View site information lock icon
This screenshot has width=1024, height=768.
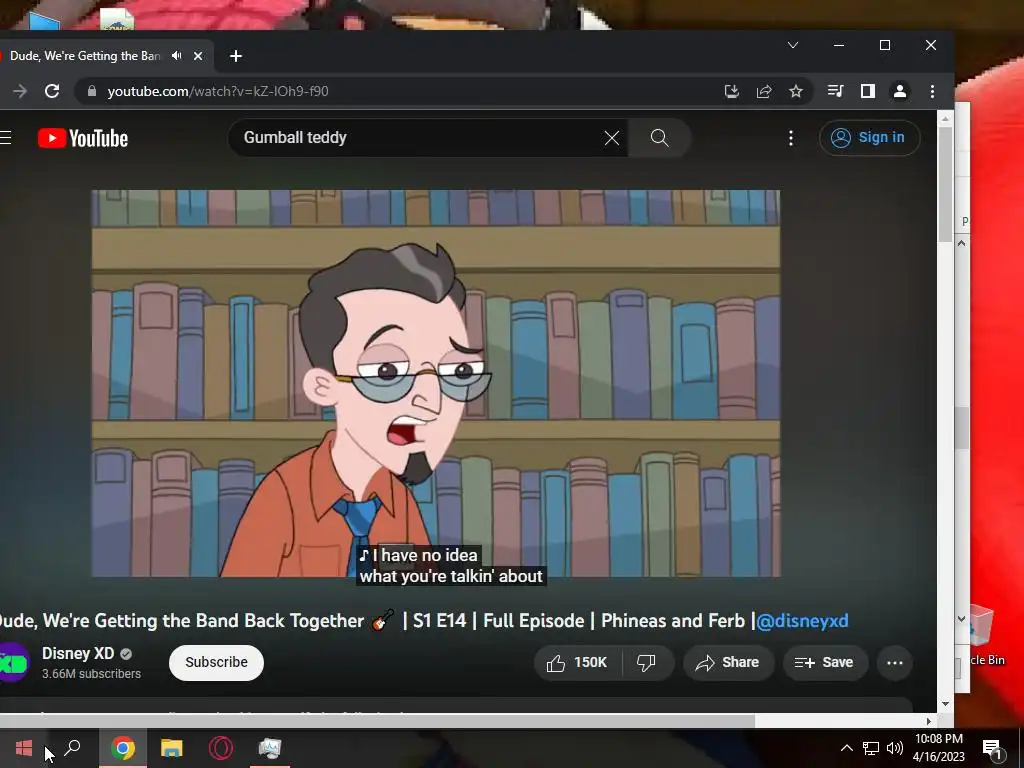(x=92, y=91)
